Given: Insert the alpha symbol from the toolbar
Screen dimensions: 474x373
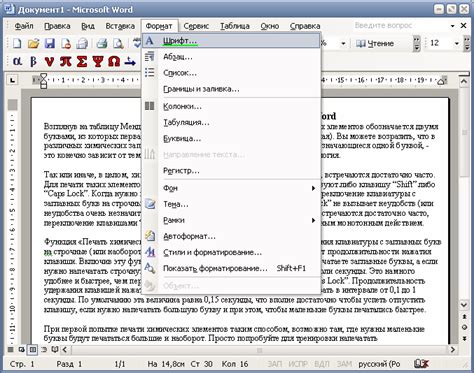Looking at the screenshot, I should (17, 62).
